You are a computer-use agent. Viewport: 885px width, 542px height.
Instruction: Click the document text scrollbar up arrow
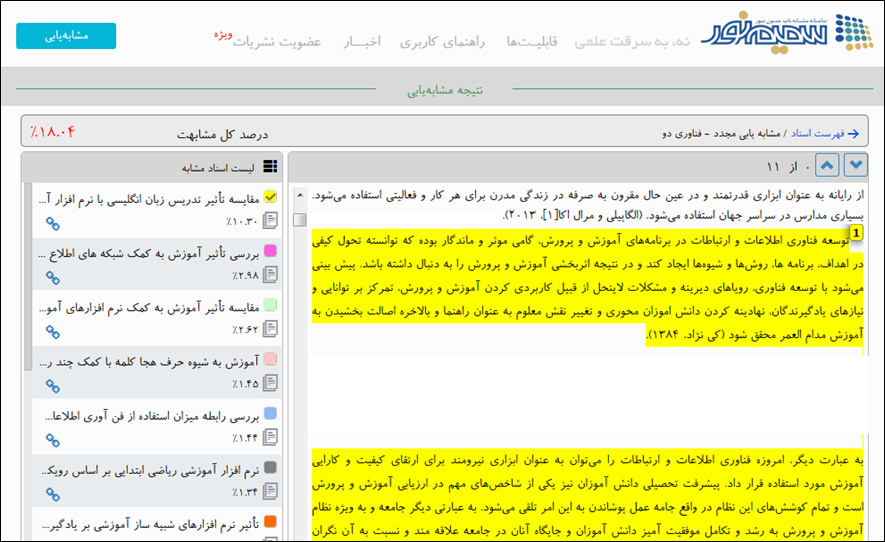point(300,195)
